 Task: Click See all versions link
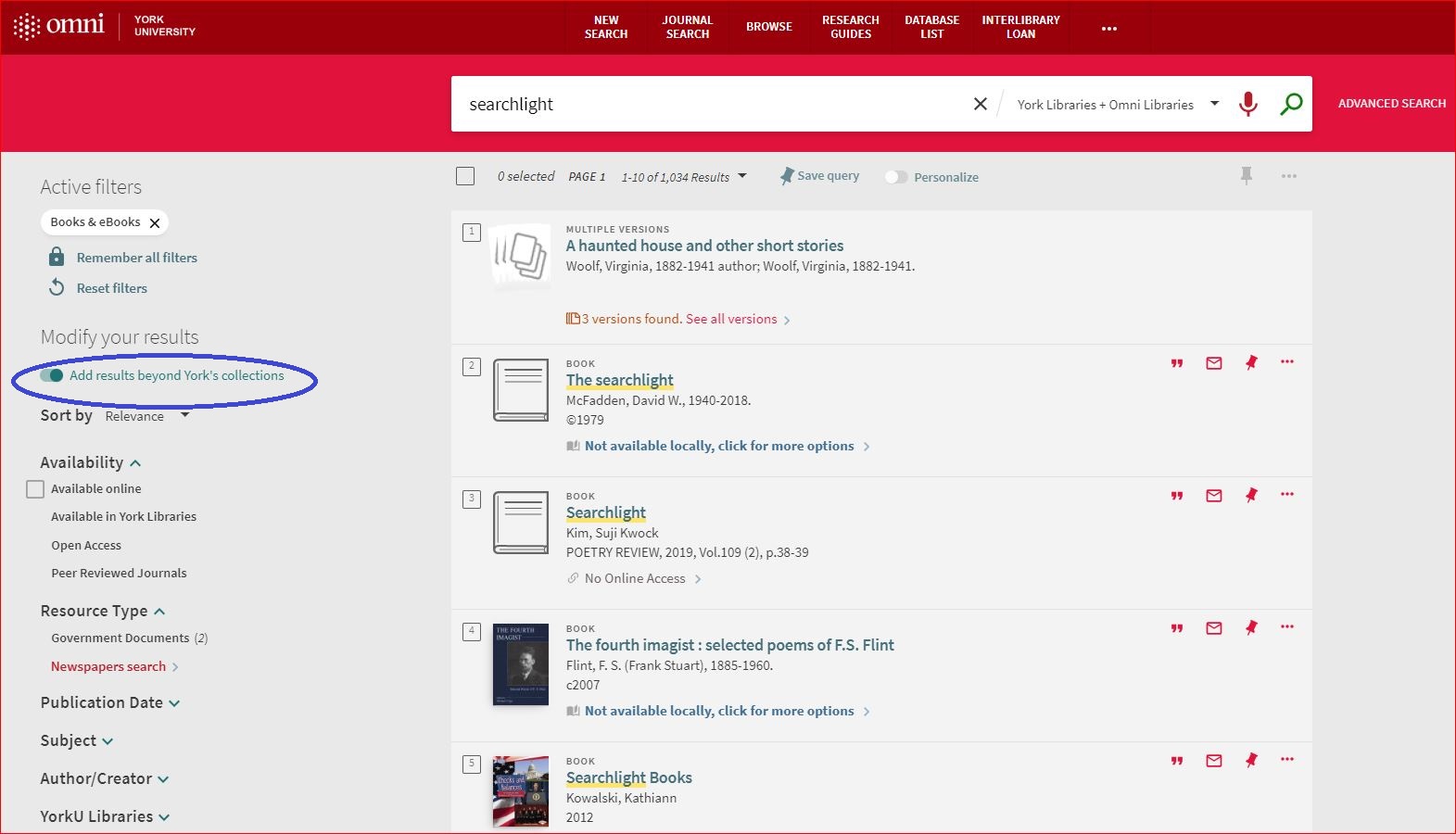pyautogui.click(x=731, y=319)
